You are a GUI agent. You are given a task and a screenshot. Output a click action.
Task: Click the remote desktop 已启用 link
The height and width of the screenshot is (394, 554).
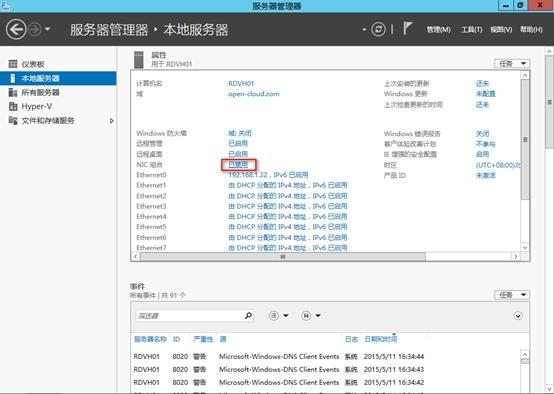pos(238,154)
